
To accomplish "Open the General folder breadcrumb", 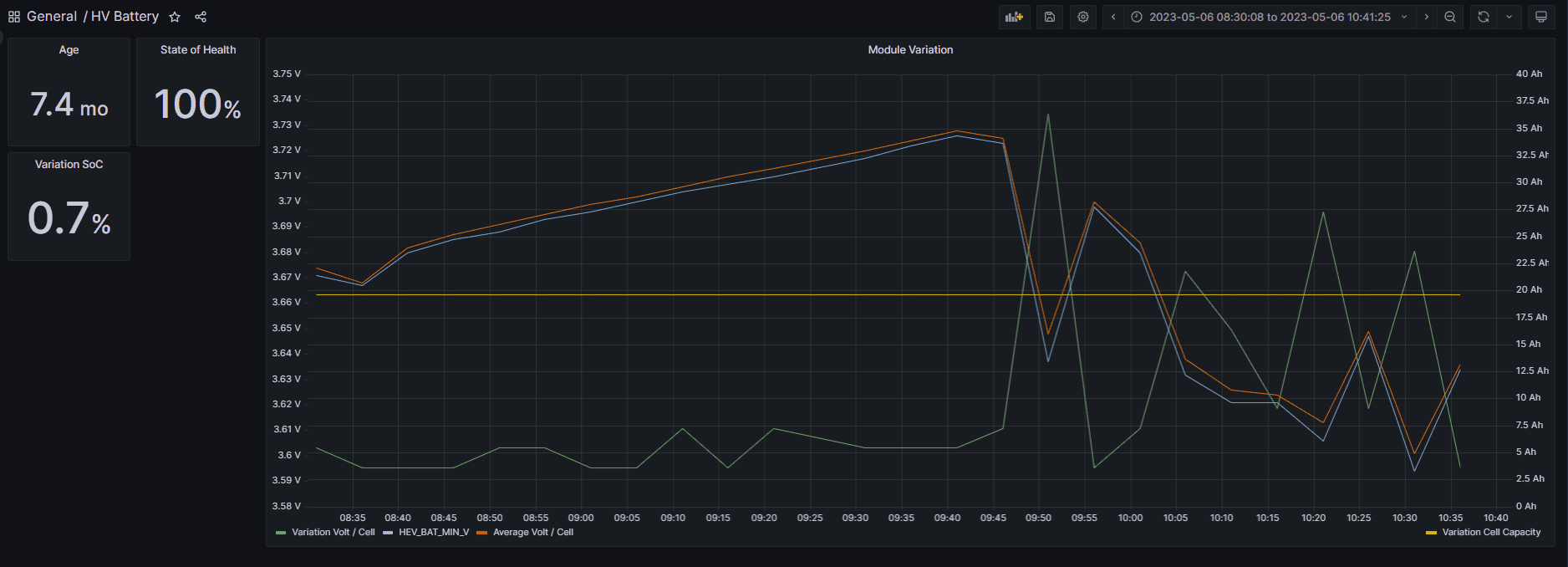I will (52, 17).
